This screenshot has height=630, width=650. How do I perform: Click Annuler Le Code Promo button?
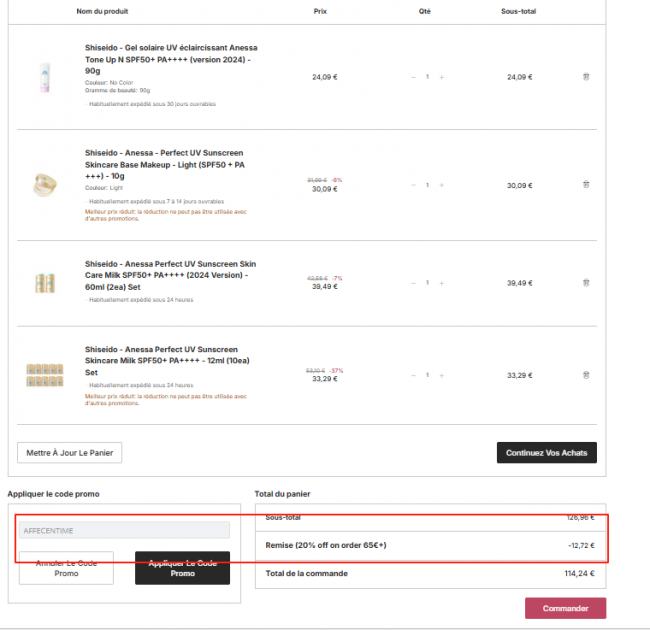tap(65, 568)
